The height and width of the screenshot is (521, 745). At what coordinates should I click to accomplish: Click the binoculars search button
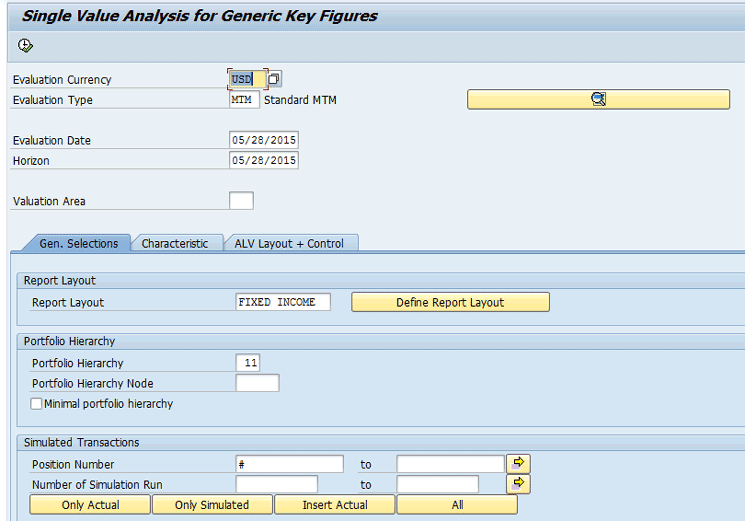click(598, 99)
